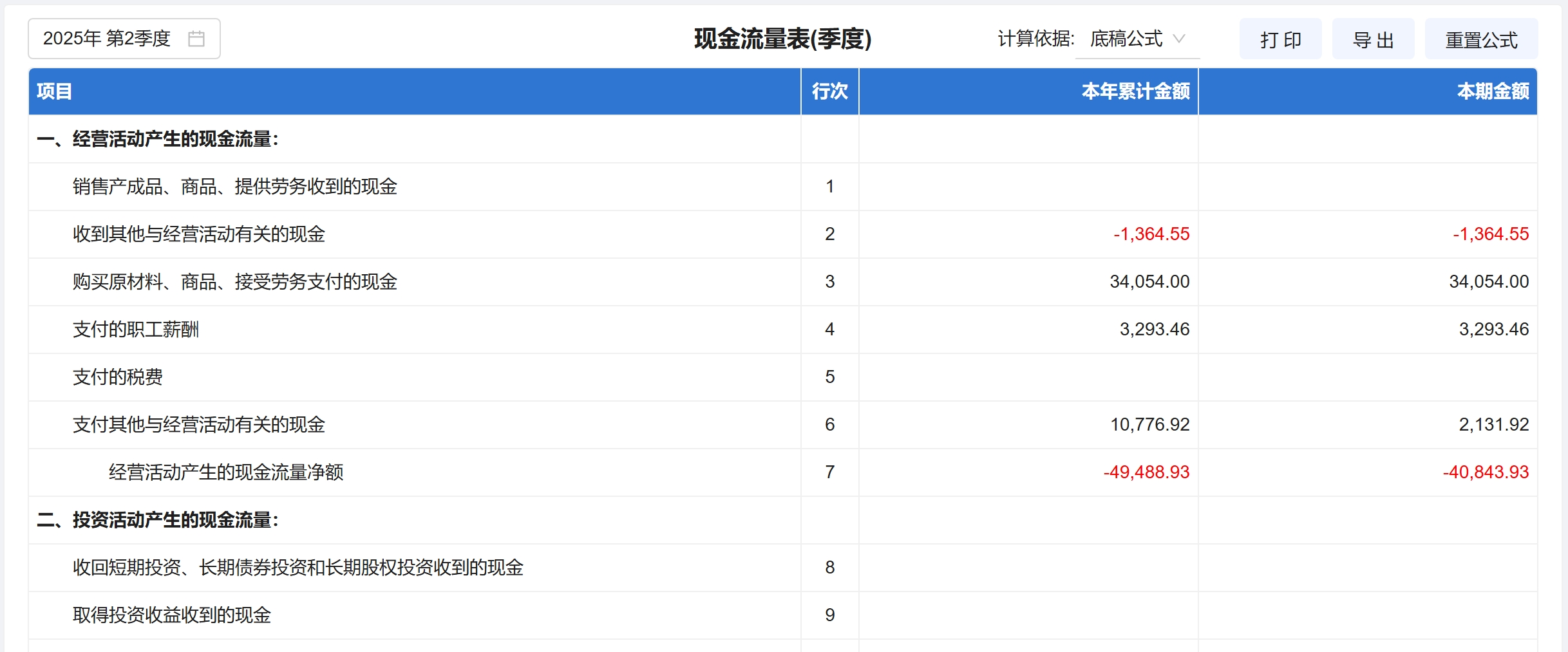1568x652 pixels.
Task: Open the 2025年 第2季度 period selector
Action: pyautogui.click(x=107, y=39)
